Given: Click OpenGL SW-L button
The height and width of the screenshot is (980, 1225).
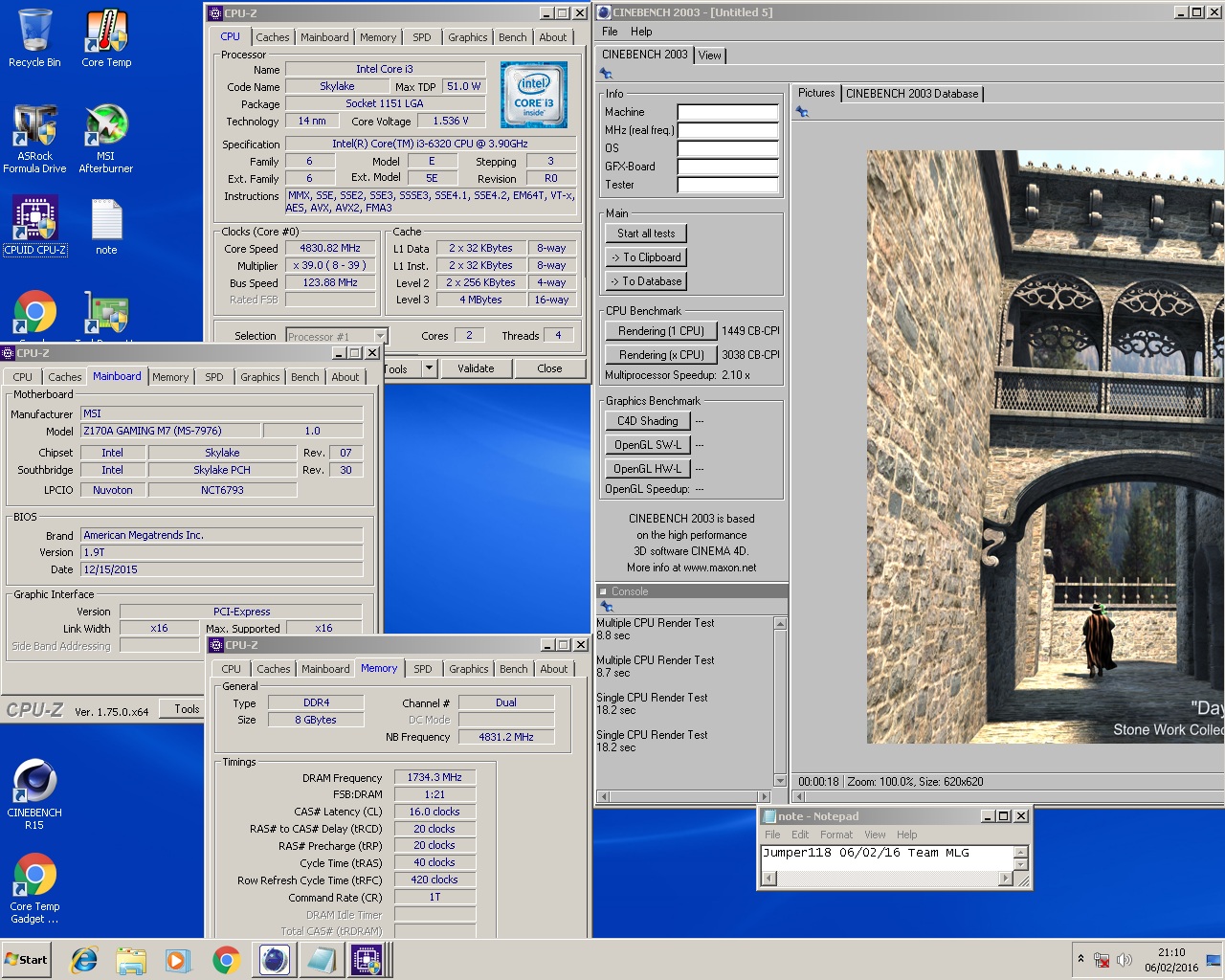Looking at the screenshot, I should (647, 445).
